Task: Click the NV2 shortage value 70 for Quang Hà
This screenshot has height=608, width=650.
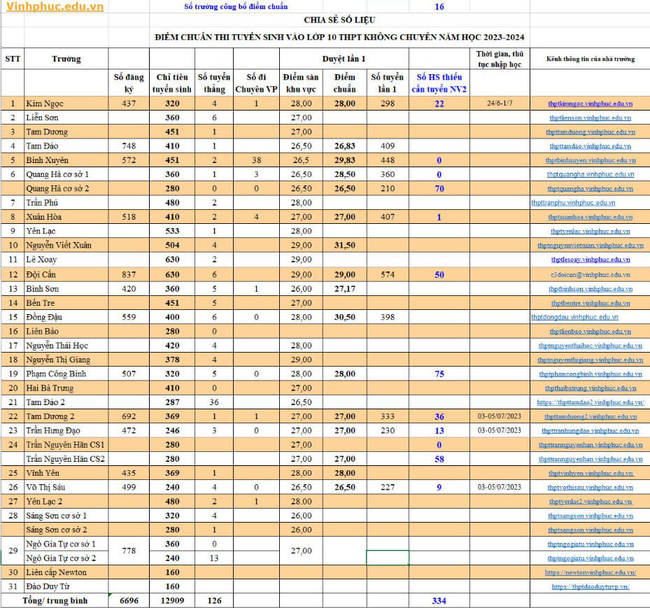Action: (439, 189)
